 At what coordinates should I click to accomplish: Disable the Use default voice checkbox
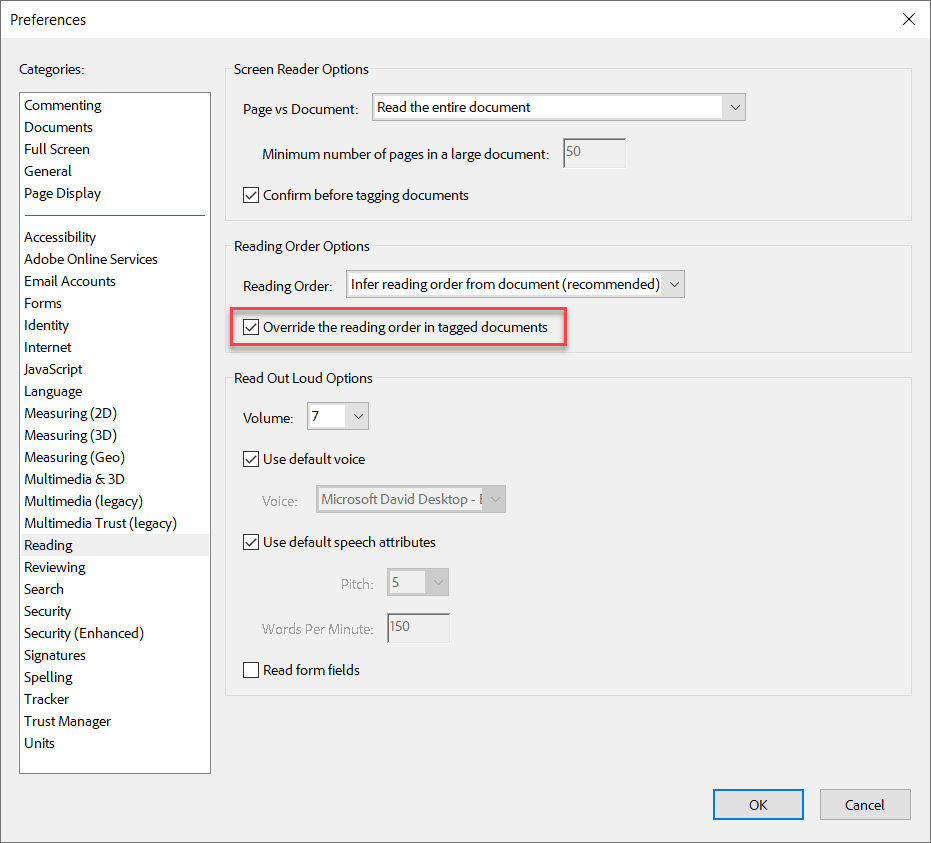(x=251, y=460)
